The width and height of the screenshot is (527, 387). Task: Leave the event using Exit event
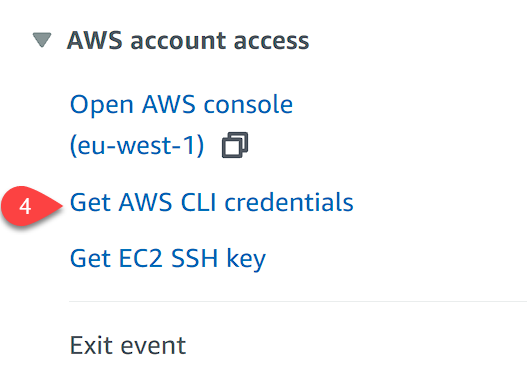coord(128,345)
